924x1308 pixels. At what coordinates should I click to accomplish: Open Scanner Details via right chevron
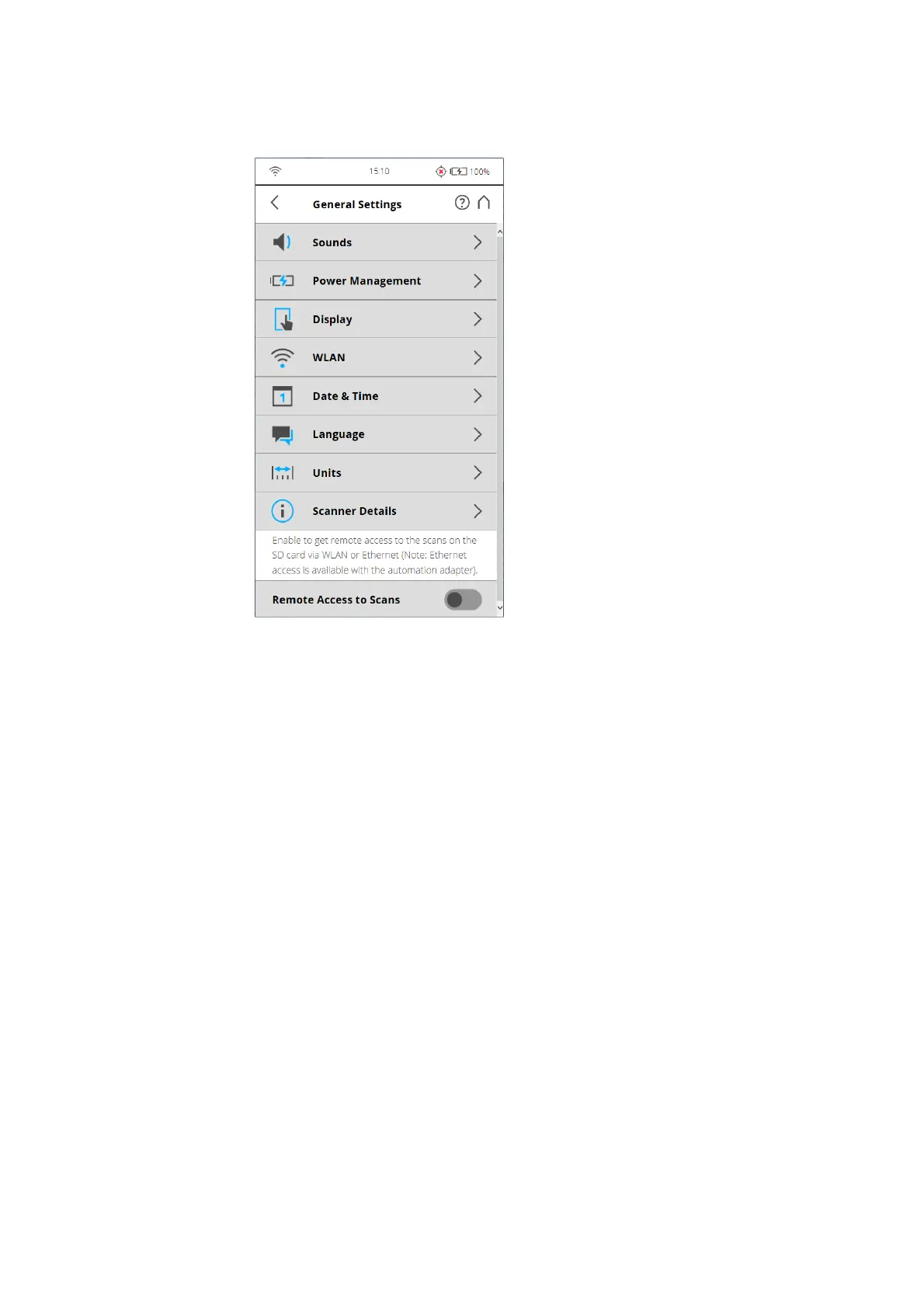[x=478, y=511]
